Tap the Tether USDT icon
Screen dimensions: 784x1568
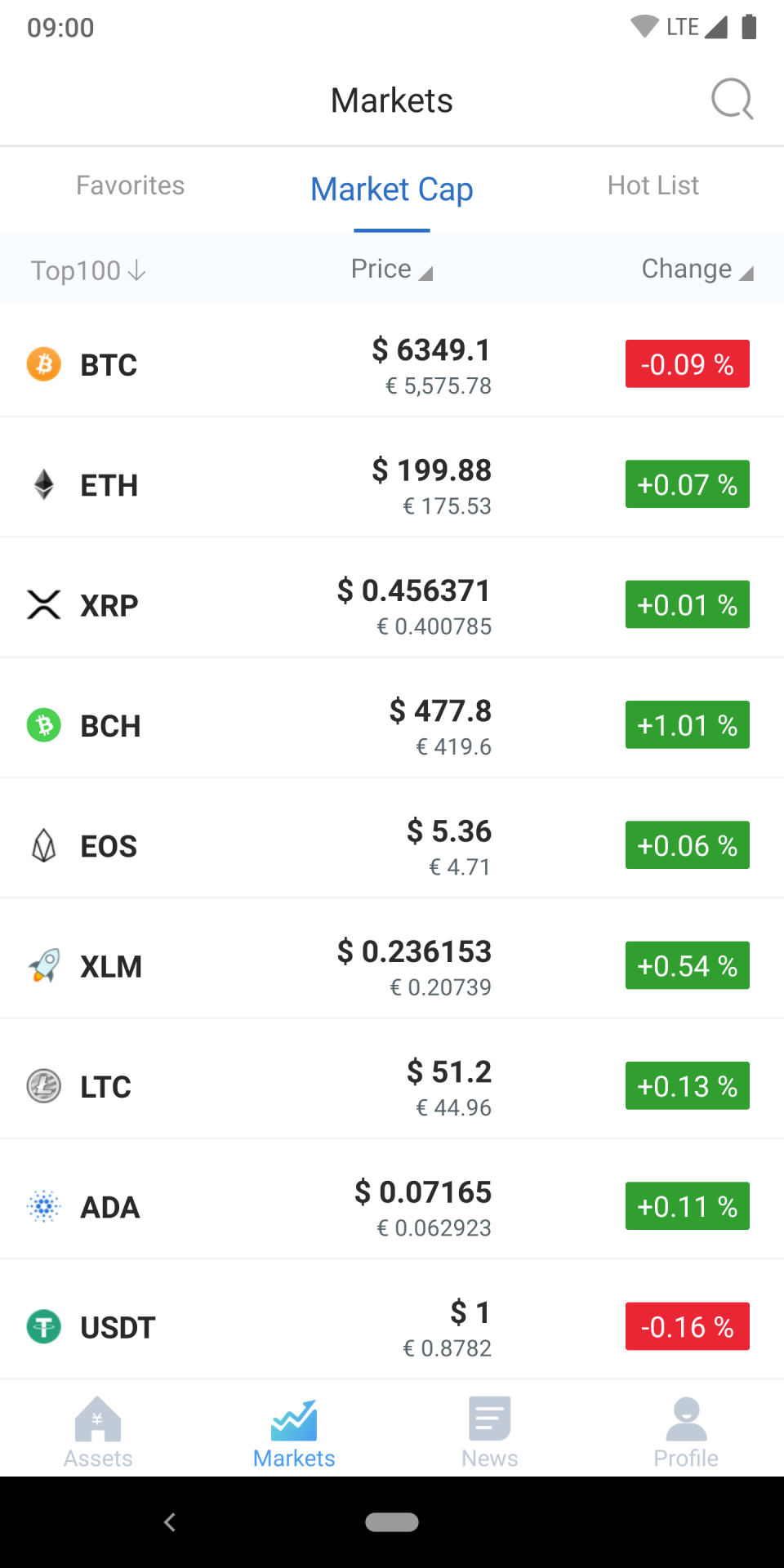tap(44, 1327)
